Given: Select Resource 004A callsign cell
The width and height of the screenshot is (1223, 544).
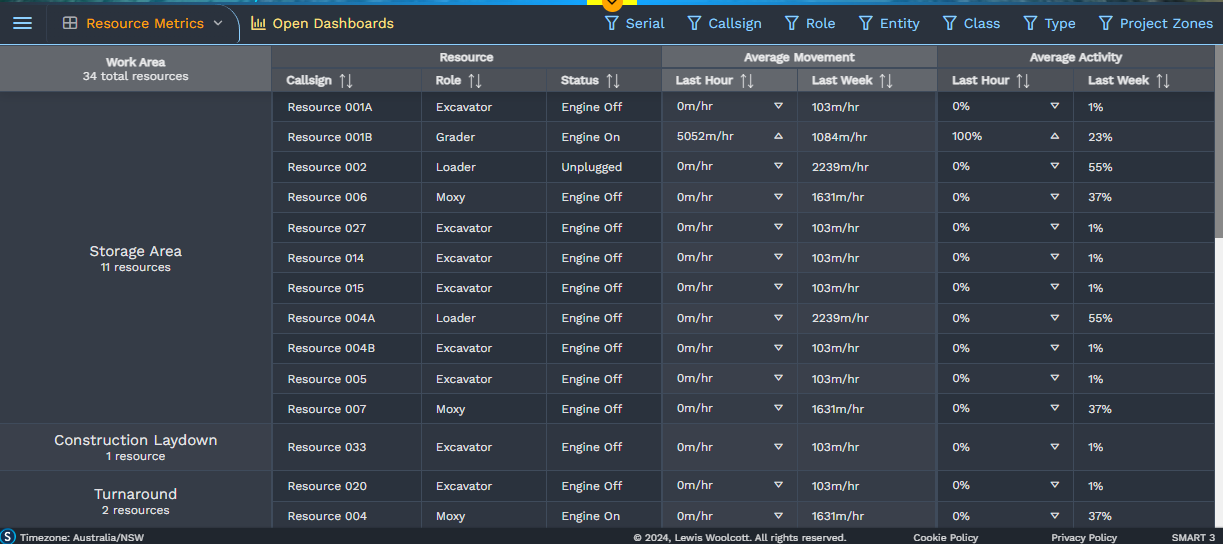Looking at the screenshot, I should [346, 318].
